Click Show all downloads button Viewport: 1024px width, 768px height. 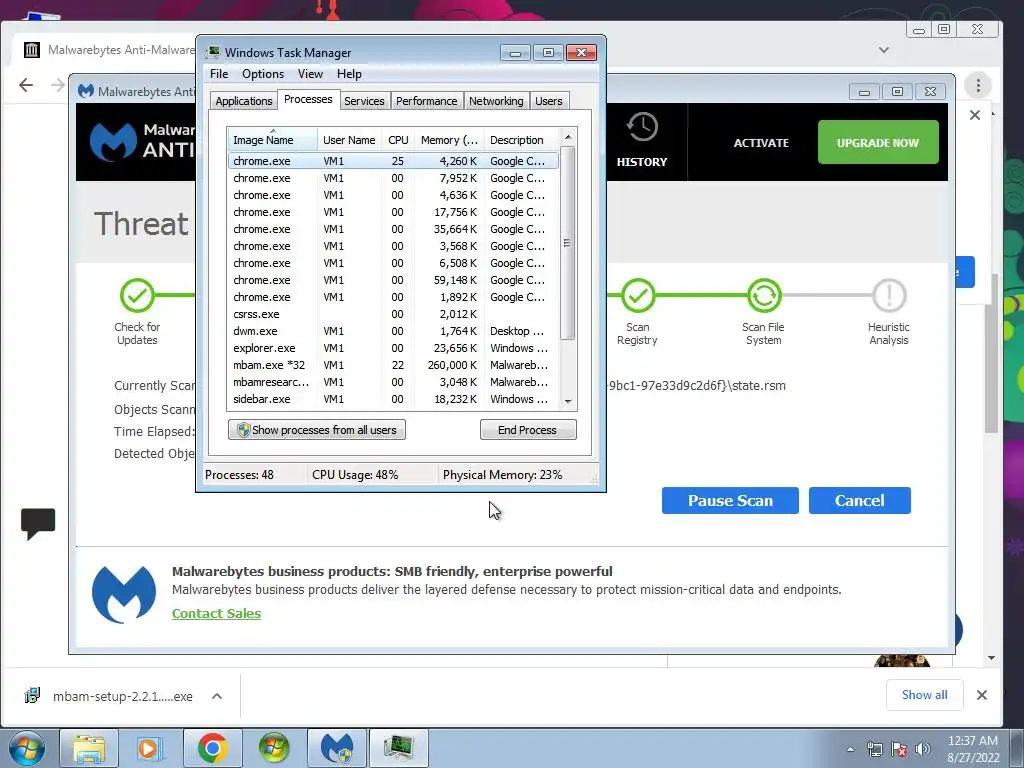(x=924, y=695)
